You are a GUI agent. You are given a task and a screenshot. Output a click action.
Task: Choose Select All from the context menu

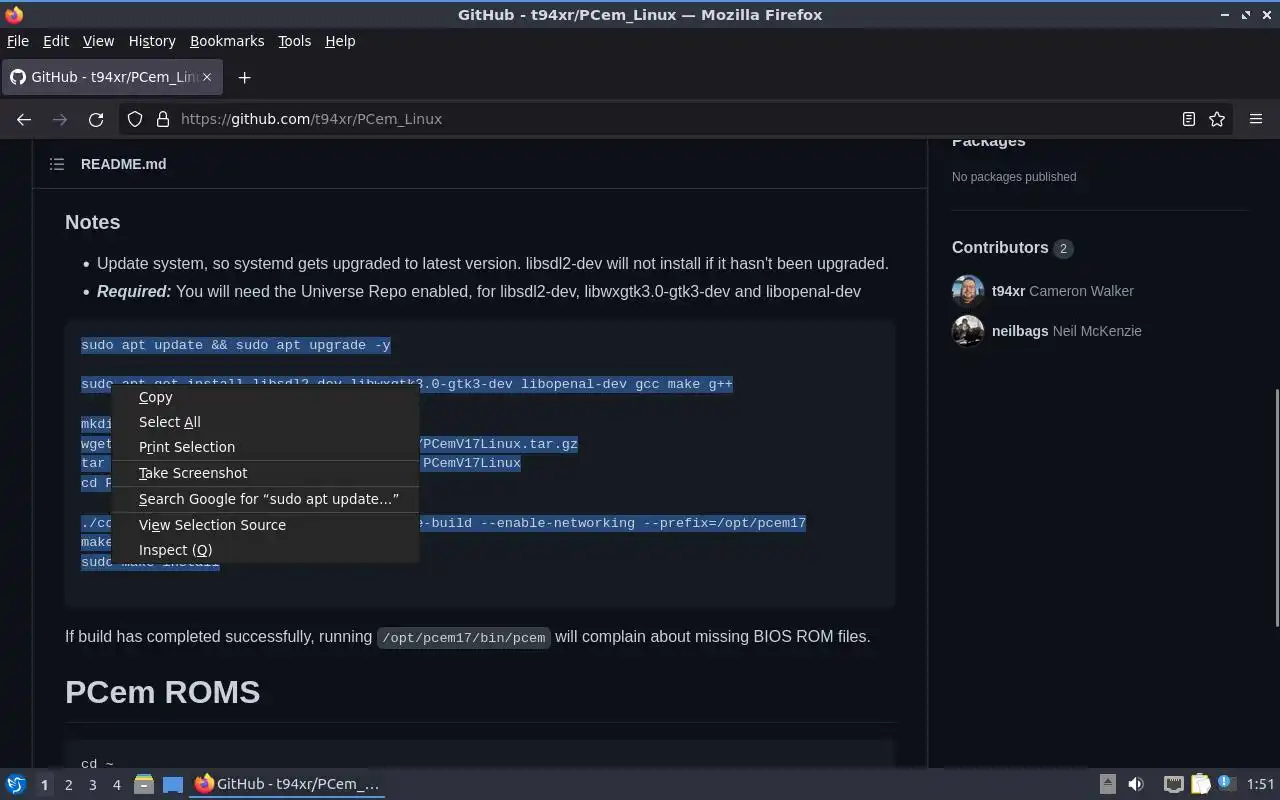[x=265, y=422]
